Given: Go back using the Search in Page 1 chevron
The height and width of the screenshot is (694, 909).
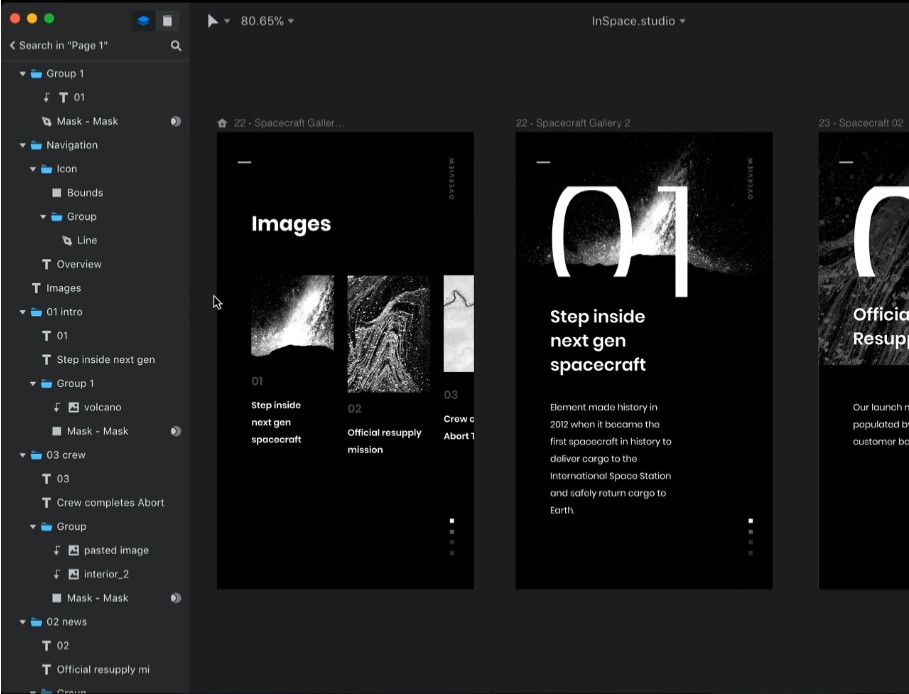Looking at the screenshot, I should click(13, 46).
